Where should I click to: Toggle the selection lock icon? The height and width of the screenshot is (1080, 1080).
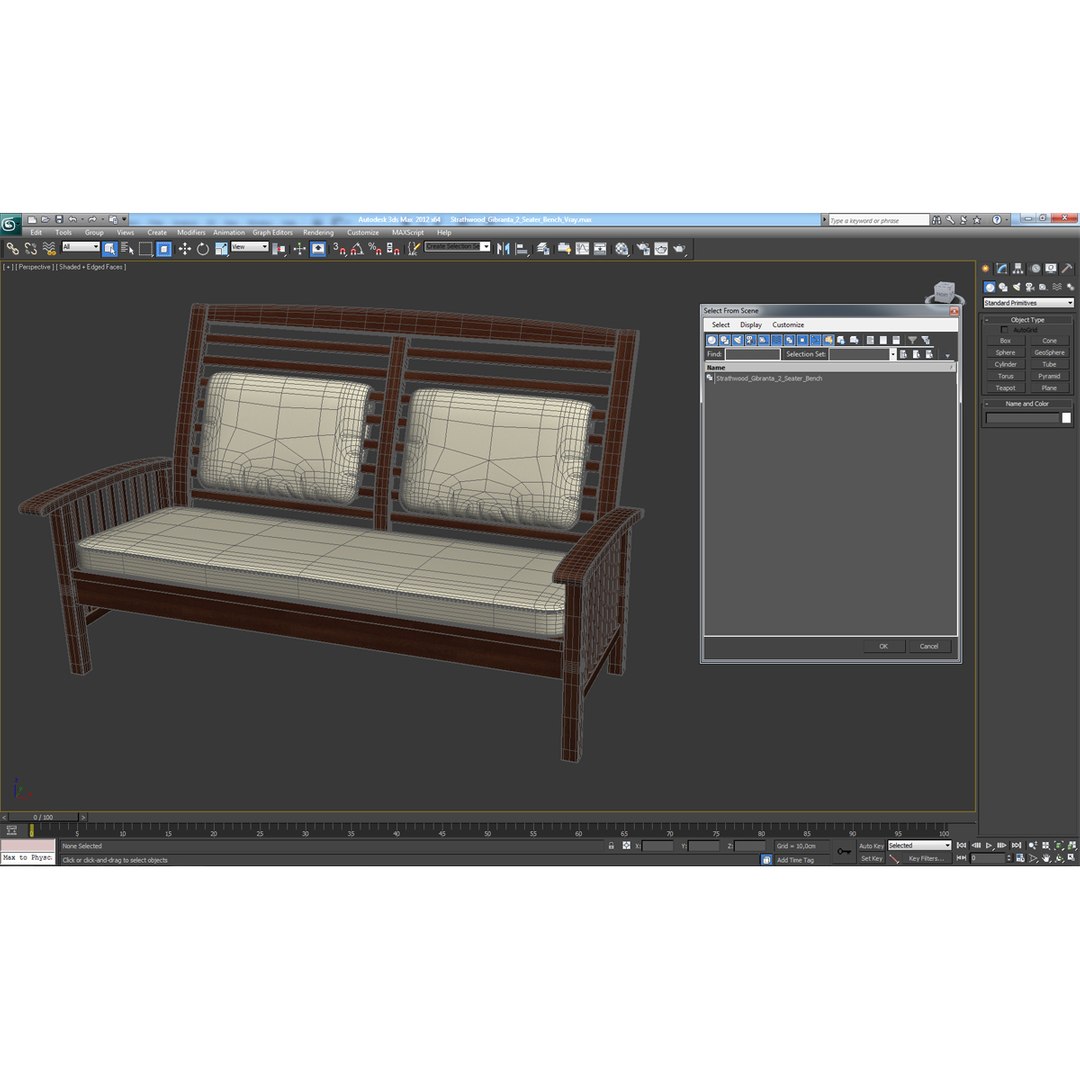click(611, 846)
